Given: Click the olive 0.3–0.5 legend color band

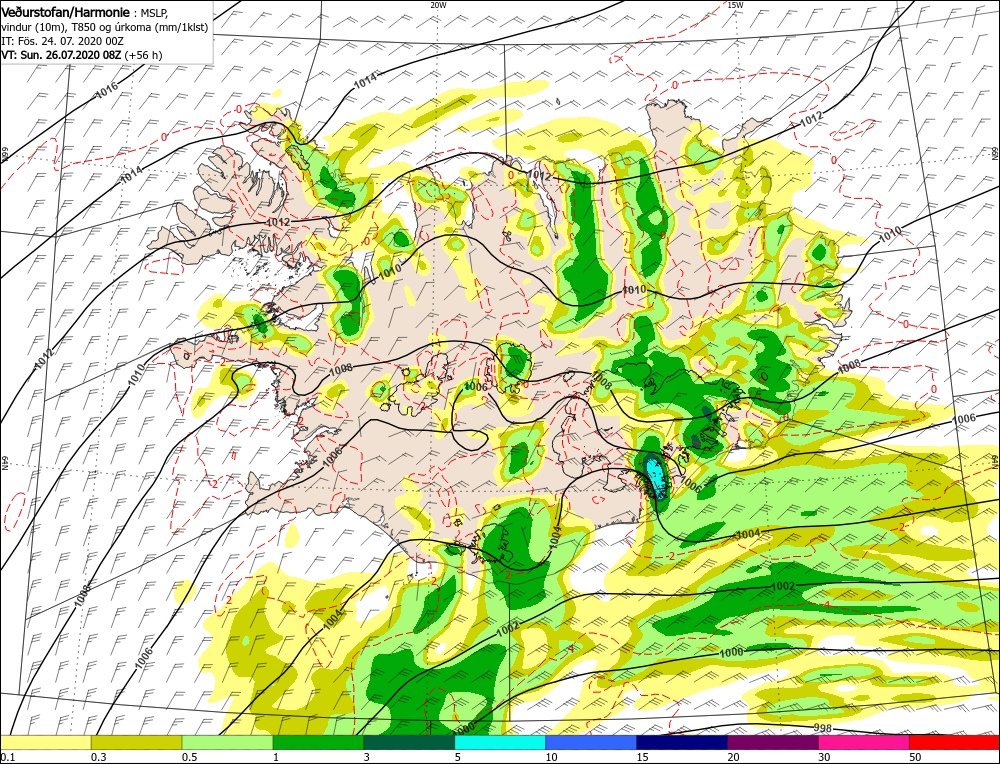Looking at the screenshot, I should pos(136,742).
